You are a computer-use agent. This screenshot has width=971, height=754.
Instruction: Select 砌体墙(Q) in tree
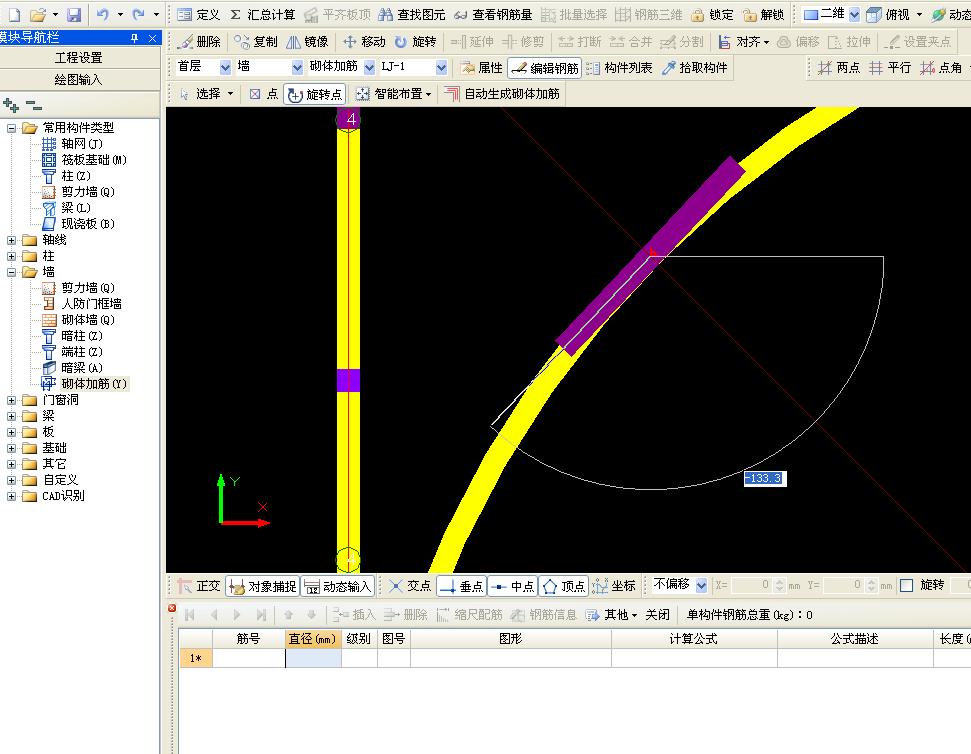[x=88, y=320]
